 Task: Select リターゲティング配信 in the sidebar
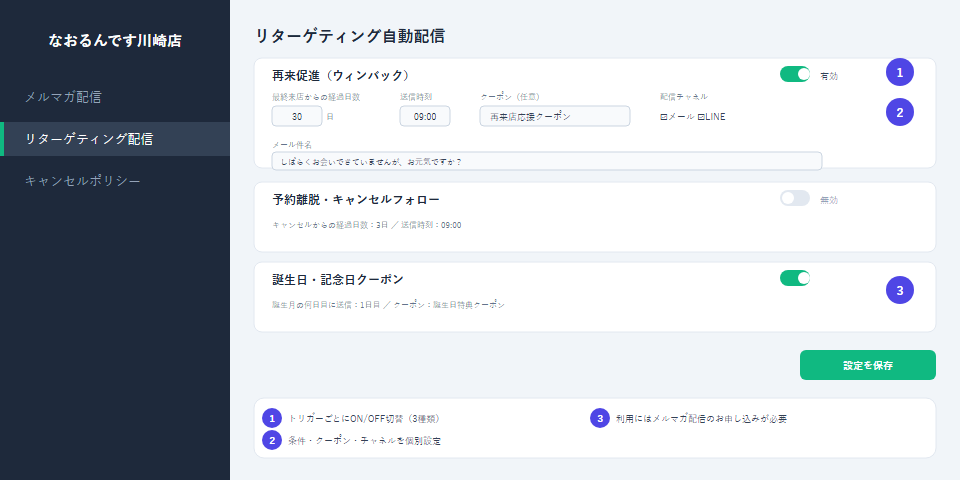click(x=114, y=139)
